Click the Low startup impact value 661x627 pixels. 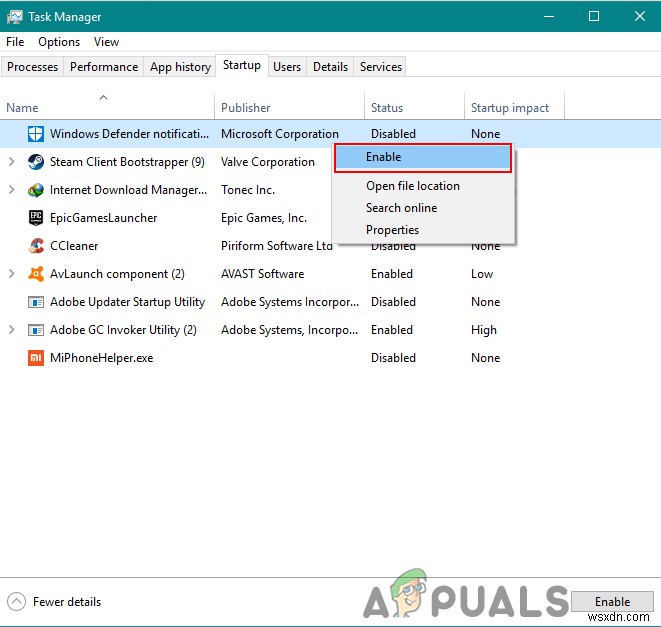(x=482, y=274)
